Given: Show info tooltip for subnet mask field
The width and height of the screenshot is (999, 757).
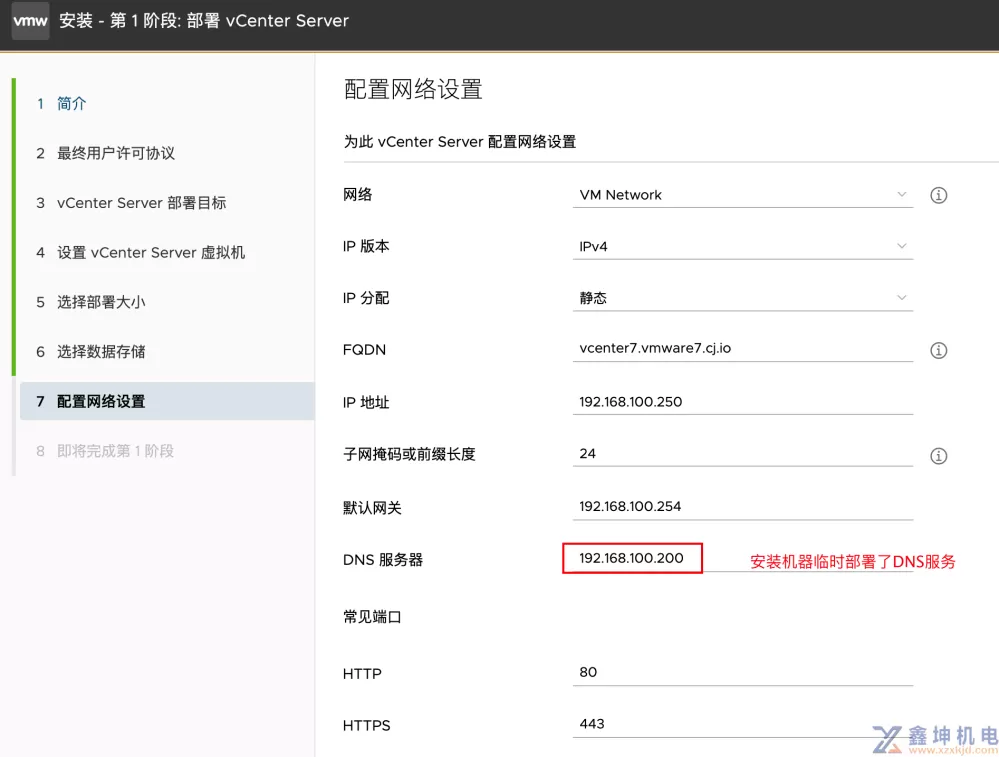Looking at the screenshot, I should coord(938,456).
